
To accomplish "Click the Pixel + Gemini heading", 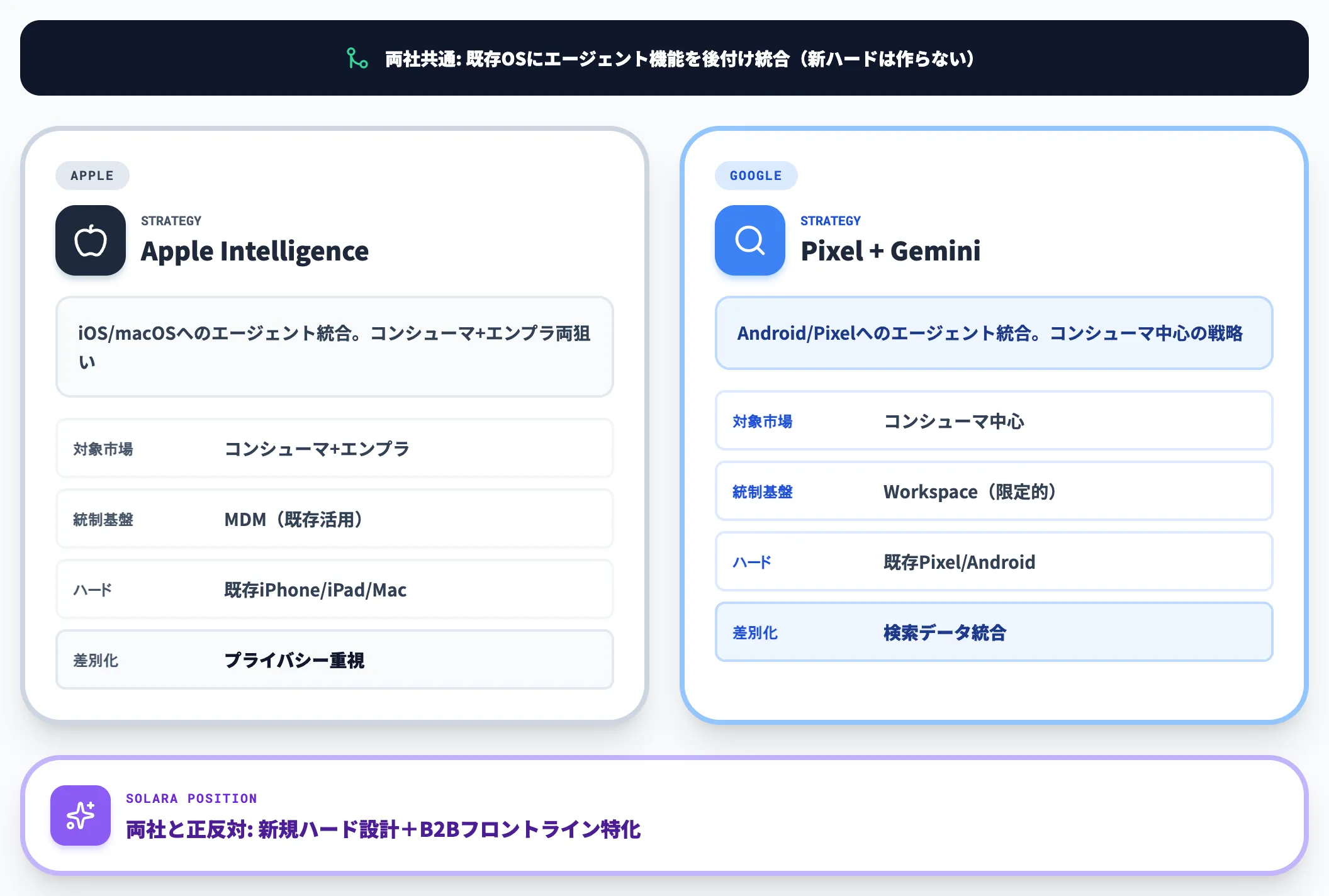I will 890,251.
